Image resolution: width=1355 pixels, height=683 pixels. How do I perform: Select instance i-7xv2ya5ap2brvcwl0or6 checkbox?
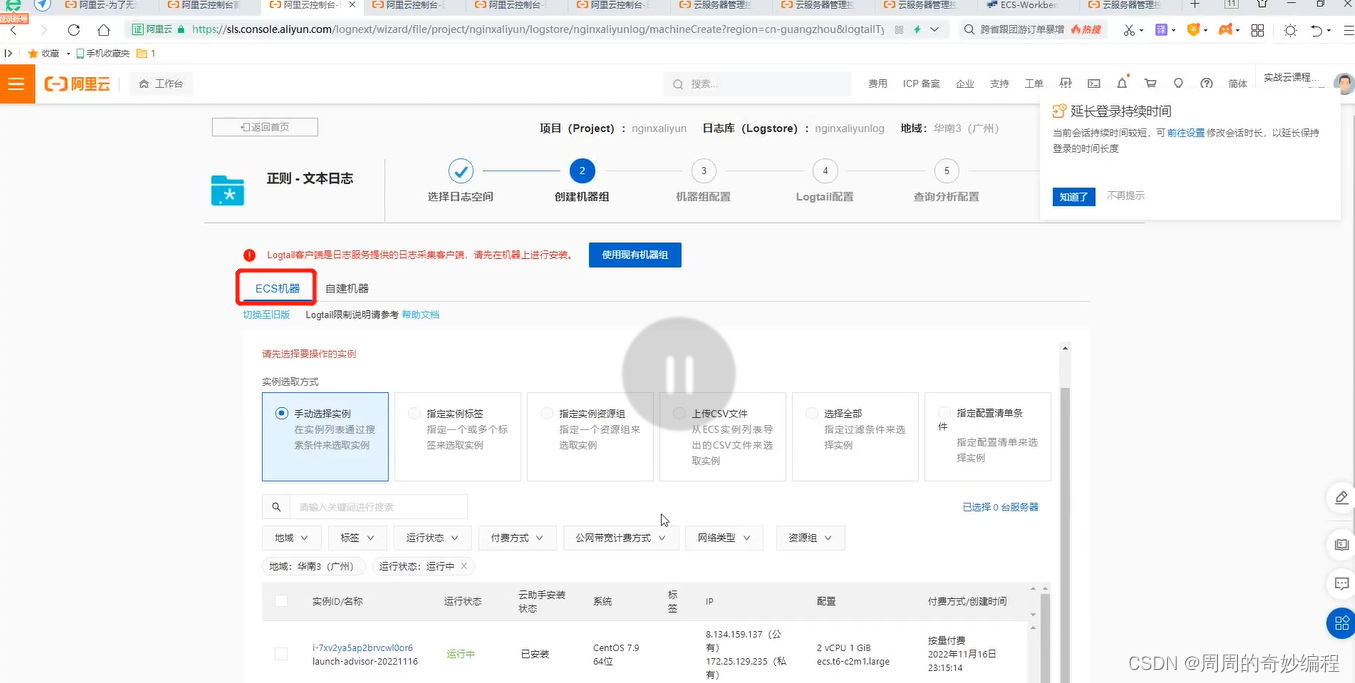[281, 653]
